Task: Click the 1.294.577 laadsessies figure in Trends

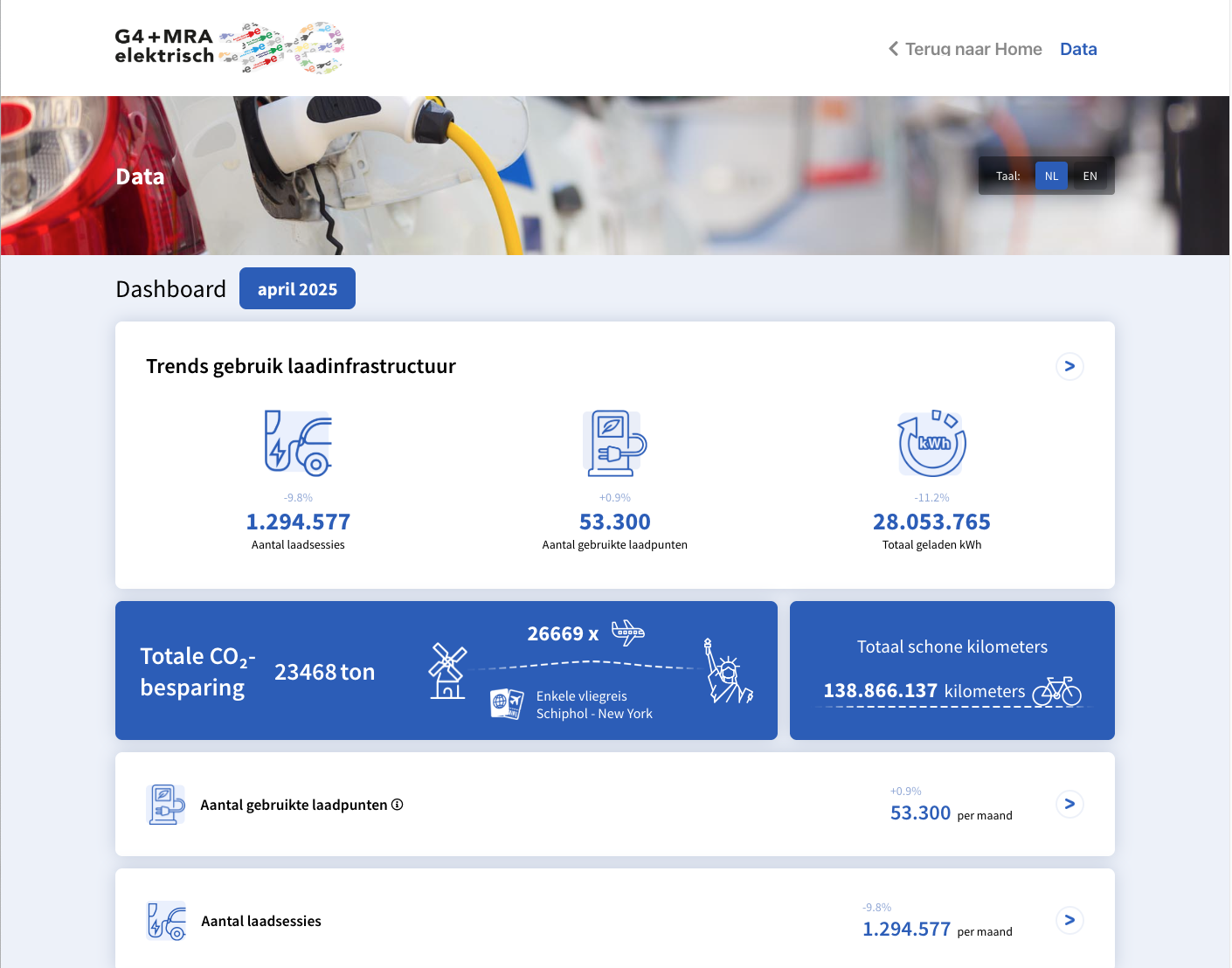Action: click(298, 522)
